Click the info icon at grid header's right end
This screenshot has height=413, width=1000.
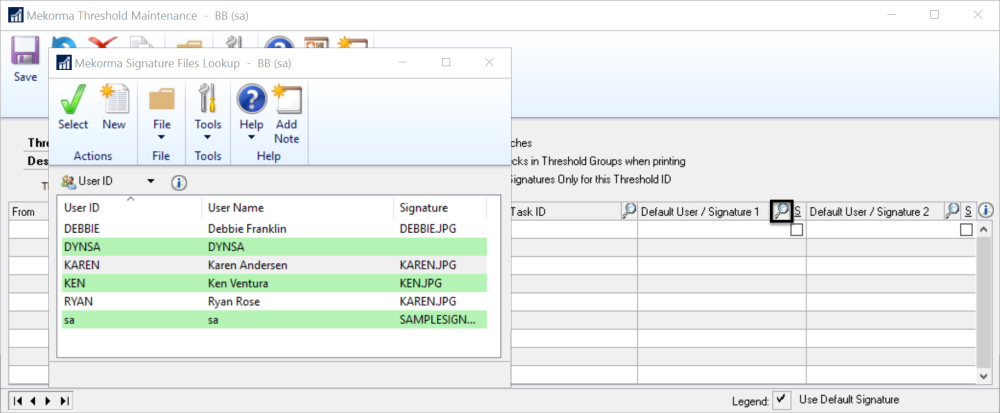point(985,210)
